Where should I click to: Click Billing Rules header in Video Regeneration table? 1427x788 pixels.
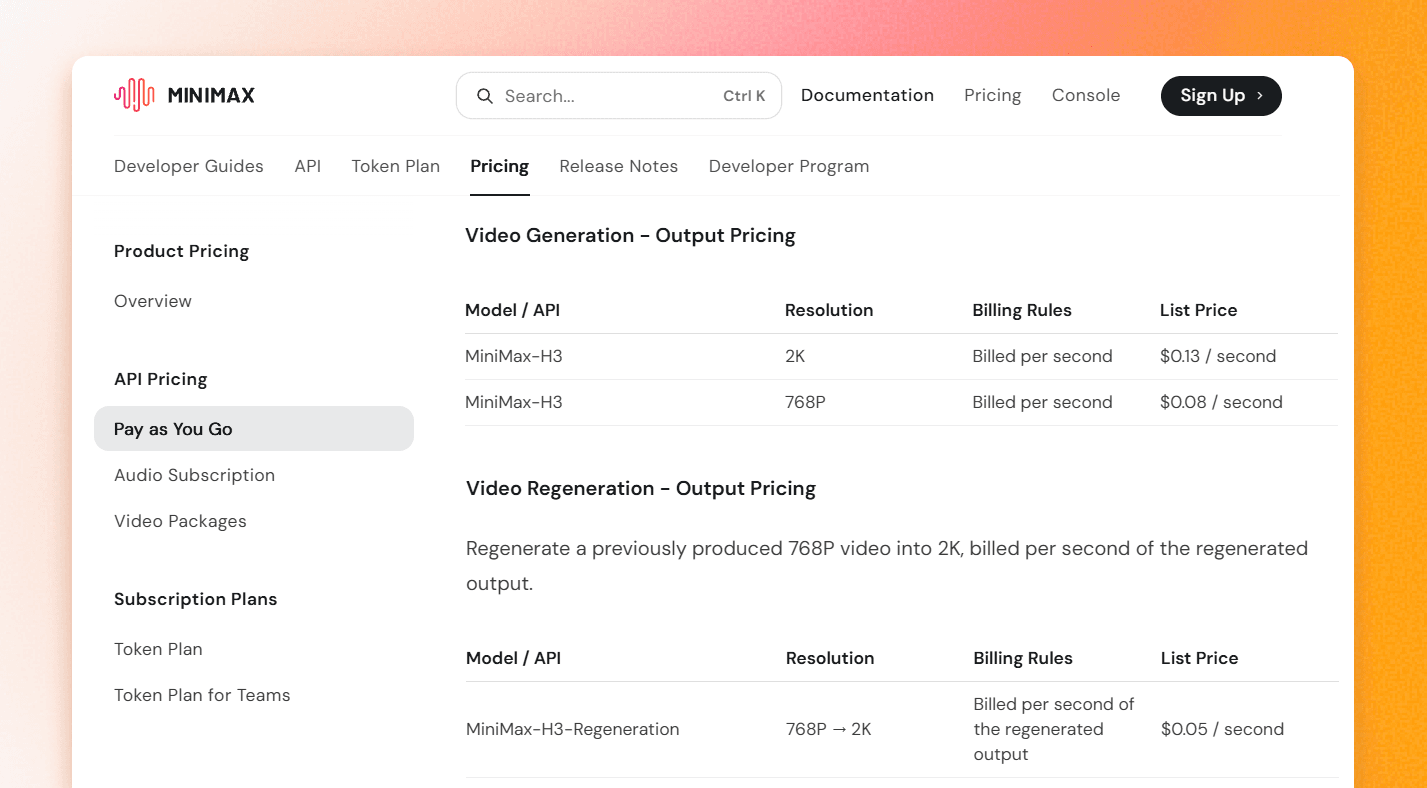(1023, 658)
